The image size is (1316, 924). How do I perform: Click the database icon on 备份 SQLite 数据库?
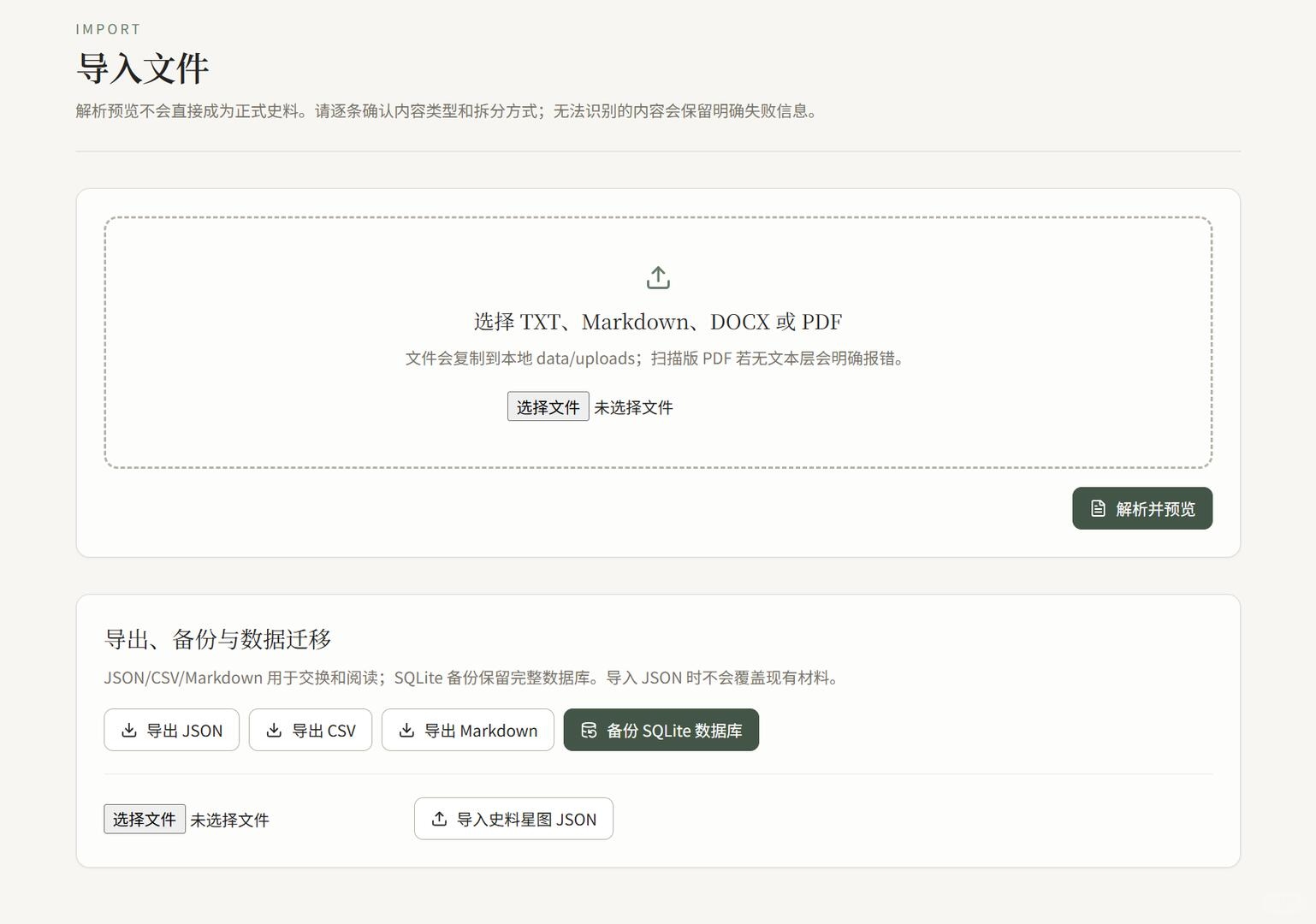(x=589, y=730)
